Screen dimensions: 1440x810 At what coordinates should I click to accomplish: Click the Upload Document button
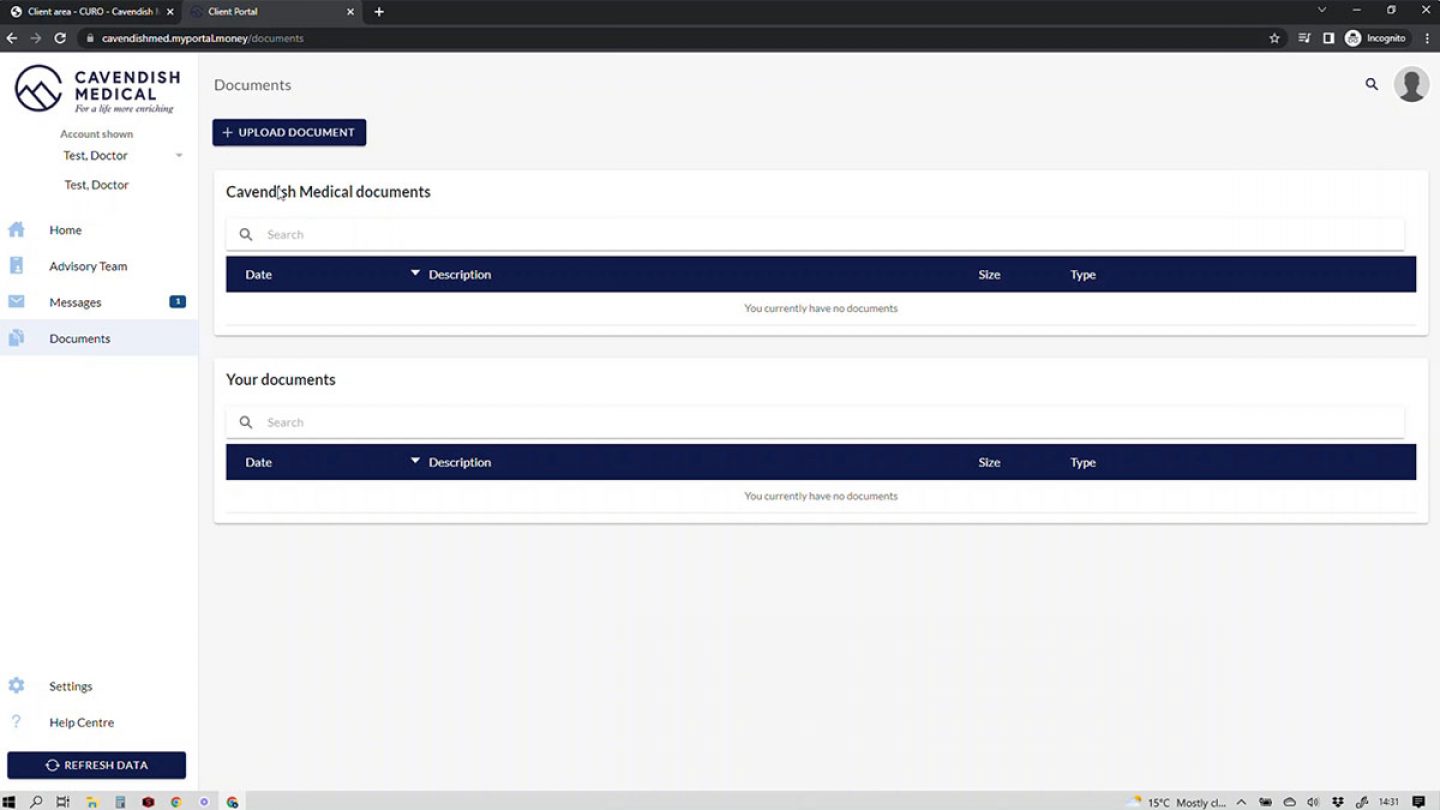click(x=289, y=132)
